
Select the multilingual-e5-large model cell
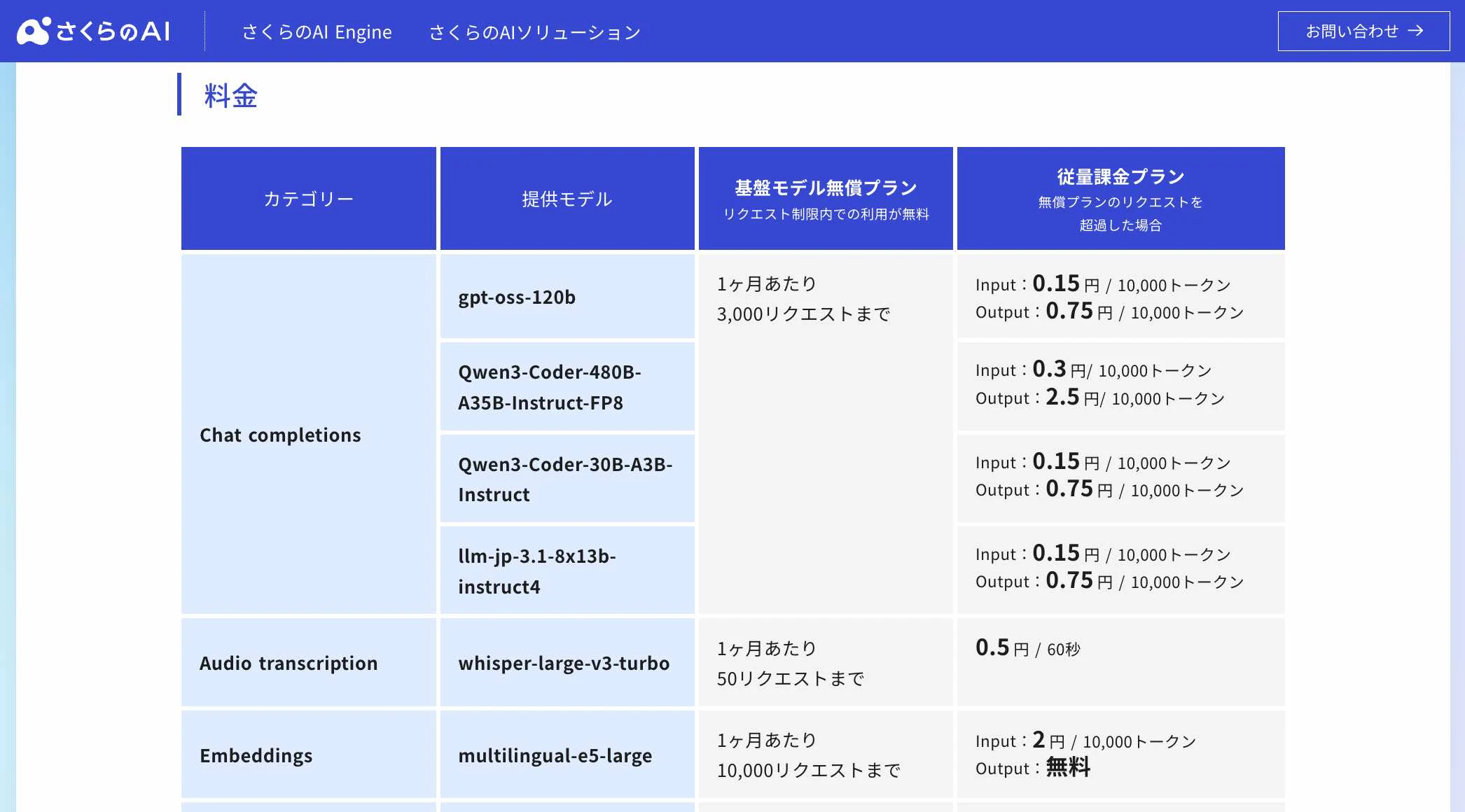click(x=567, y=755)
